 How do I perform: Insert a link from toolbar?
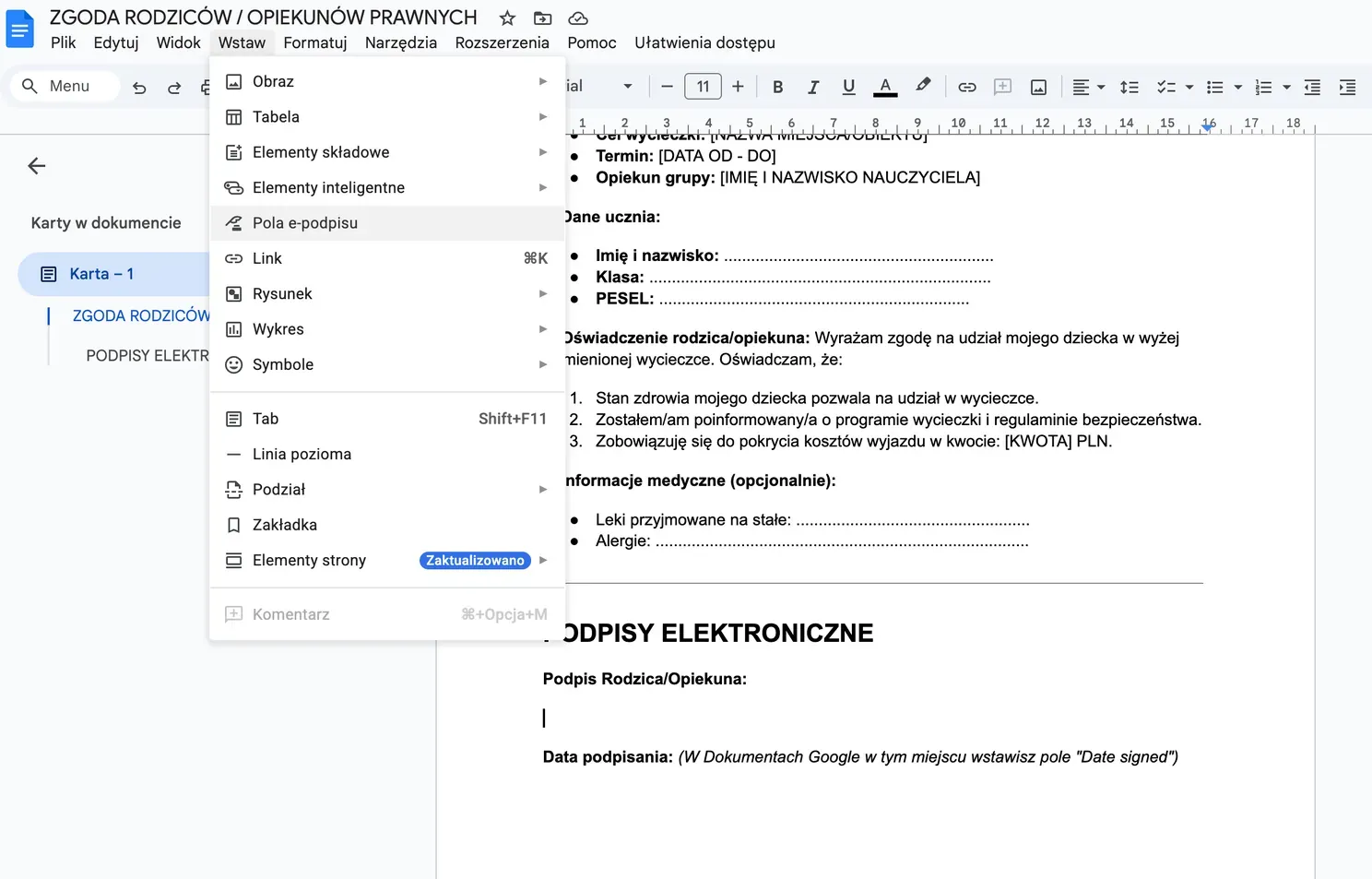coord(967,87)
